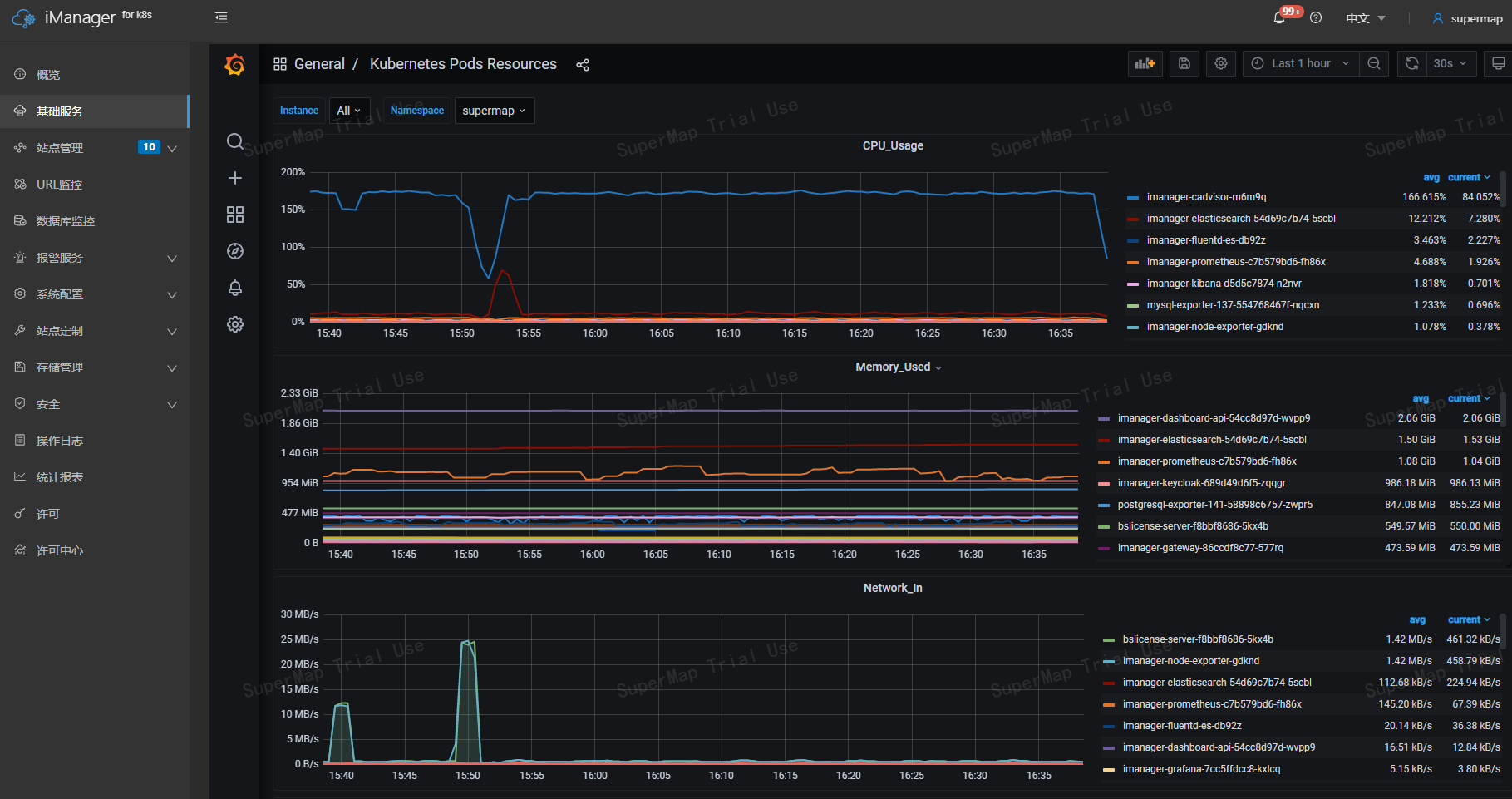Click the Explore compass icon
This screenshot has height=799, width=1512.
(x=235, y=251)
